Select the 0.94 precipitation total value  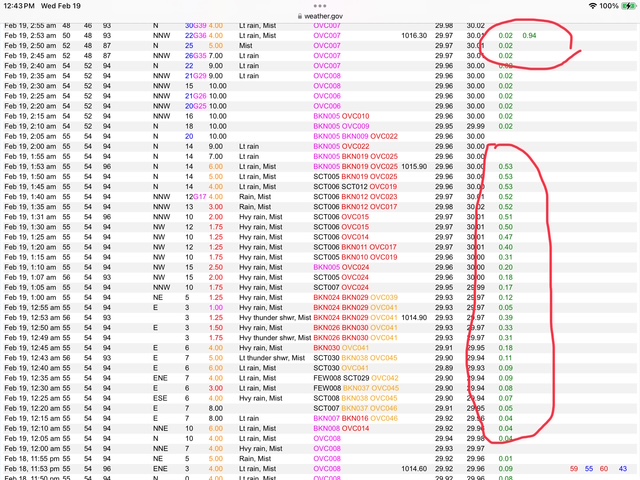coord(529,35)
